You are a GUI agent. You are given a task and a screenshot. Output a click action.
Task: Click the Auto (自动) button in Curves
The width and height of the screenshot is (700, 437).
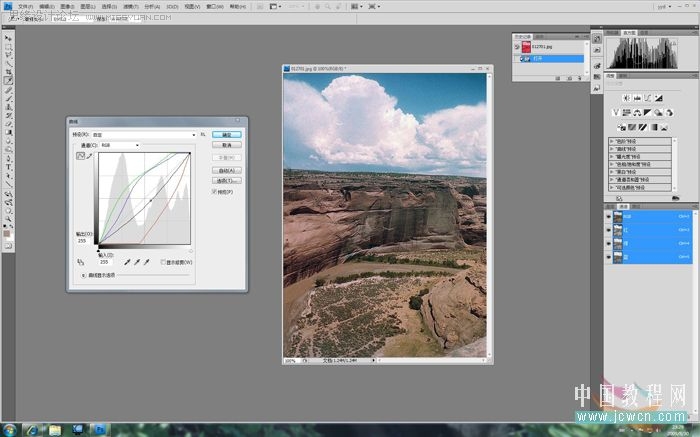click(x=227, y=171)
